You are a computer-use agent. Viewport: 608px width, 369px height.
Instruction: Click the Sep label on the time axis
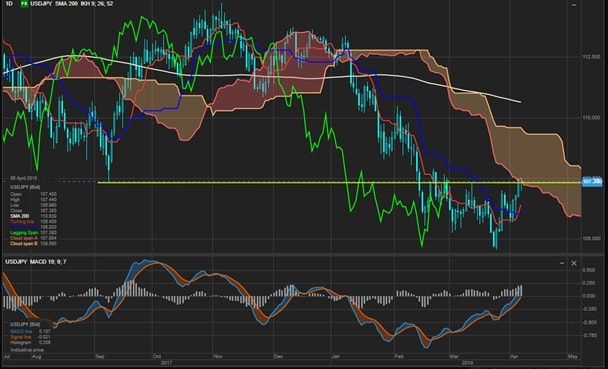tap(100, 356)
